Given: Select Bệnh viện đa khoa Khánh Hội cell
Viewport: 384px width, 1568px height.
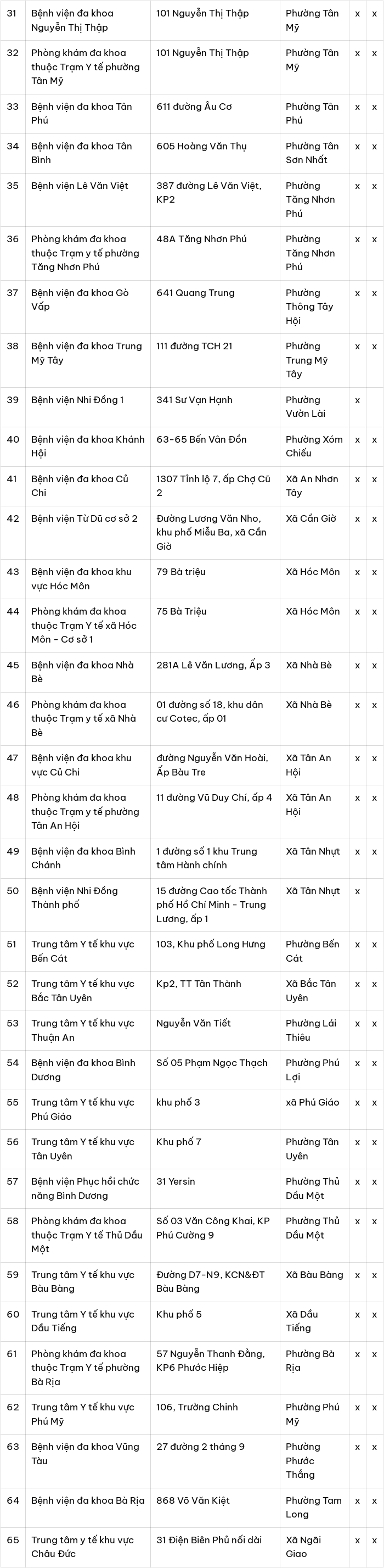Looking at the screenshot, I should (88, 445).
